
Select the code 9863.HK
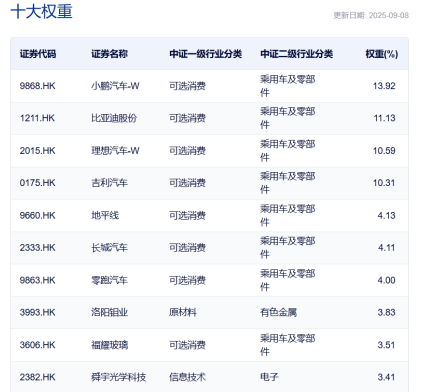click(x=38, y=280)
